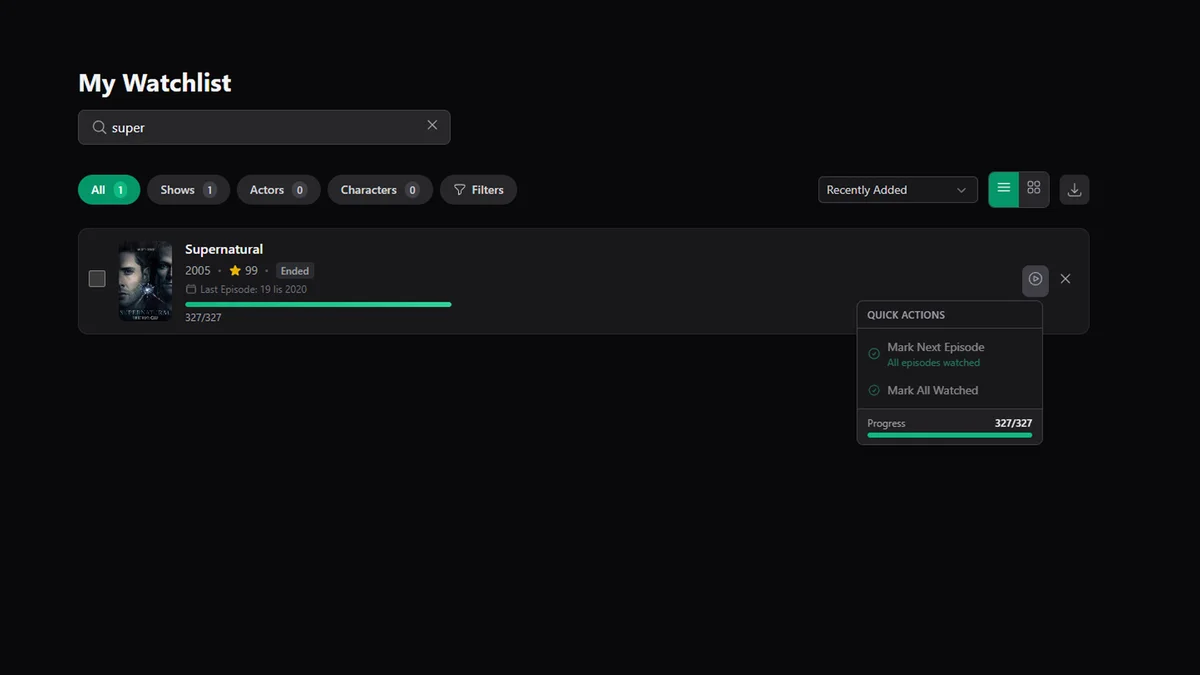This screenshot has height=675, width=1200.
Task: Switch to list view layout
Action: pos(1003,189)
